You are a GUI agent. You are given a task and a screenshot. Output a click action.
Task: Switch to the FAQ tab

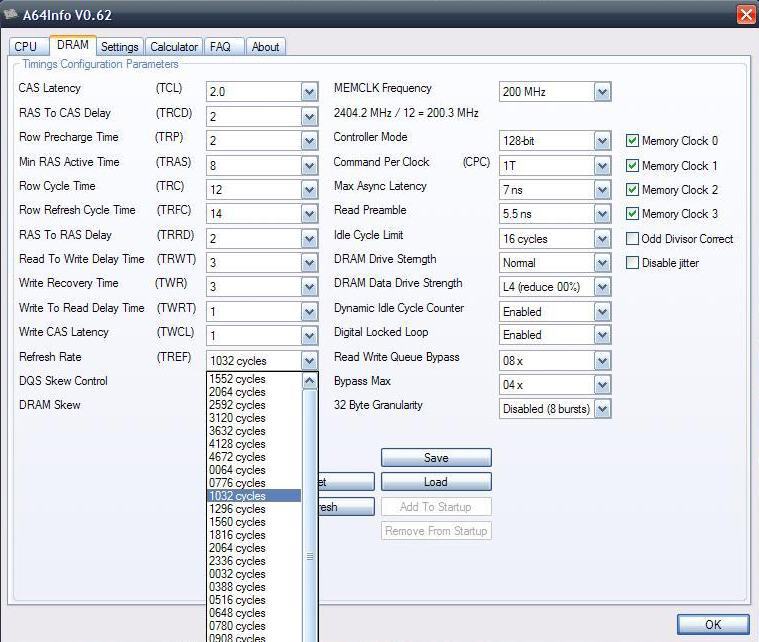point(224,47)
